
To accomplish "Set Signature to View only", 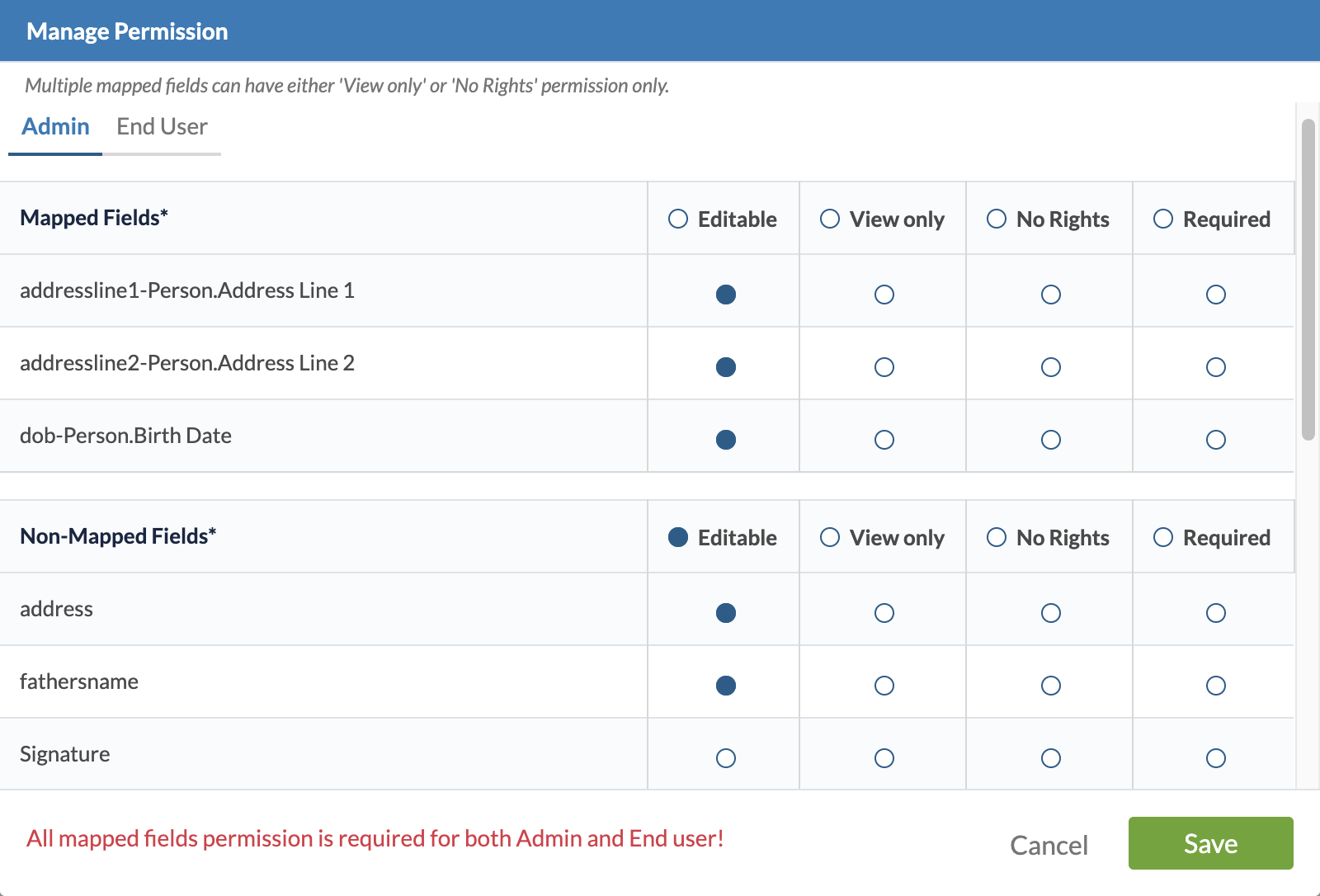I will (884, 758).
